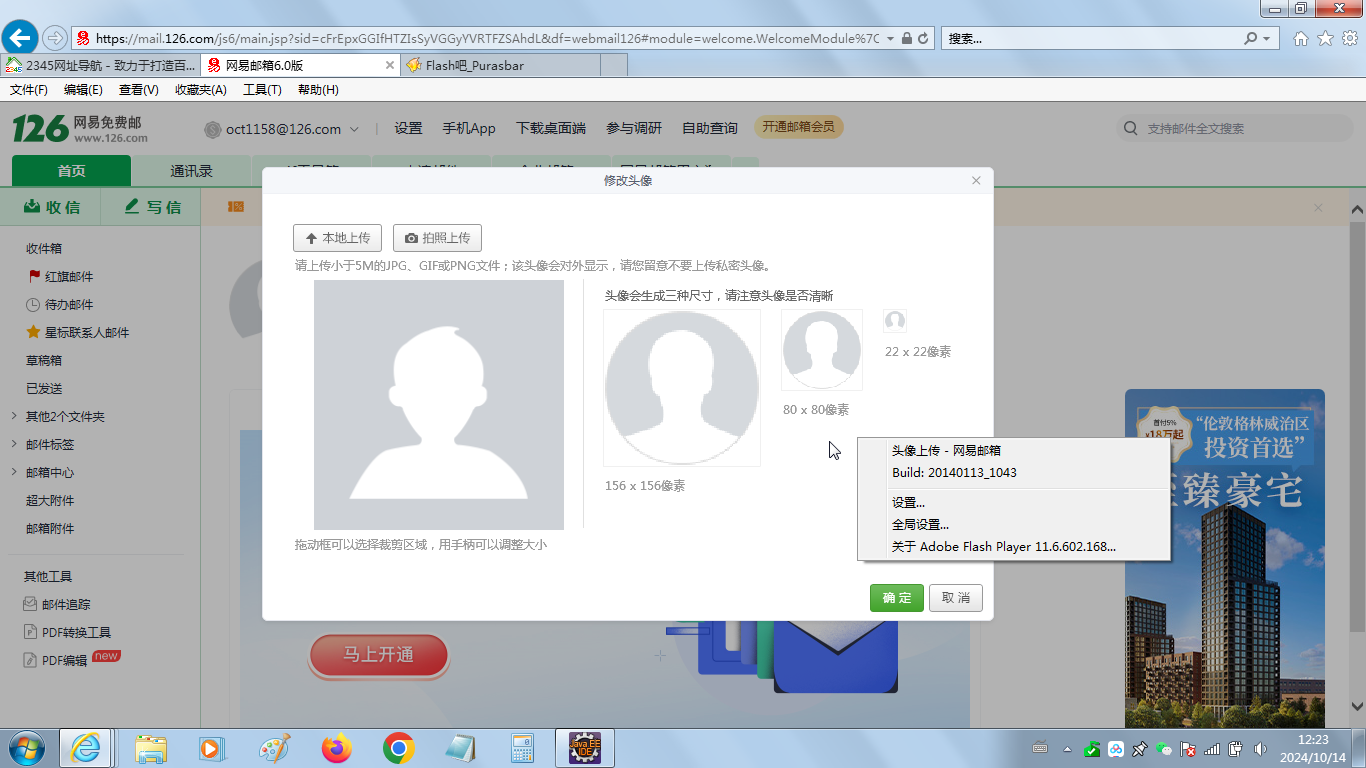This screenshot has width=1366, height=768.
Task: Click the search magnifier in IE search box
Action: pyautogui.click(x=1251, y=38)
